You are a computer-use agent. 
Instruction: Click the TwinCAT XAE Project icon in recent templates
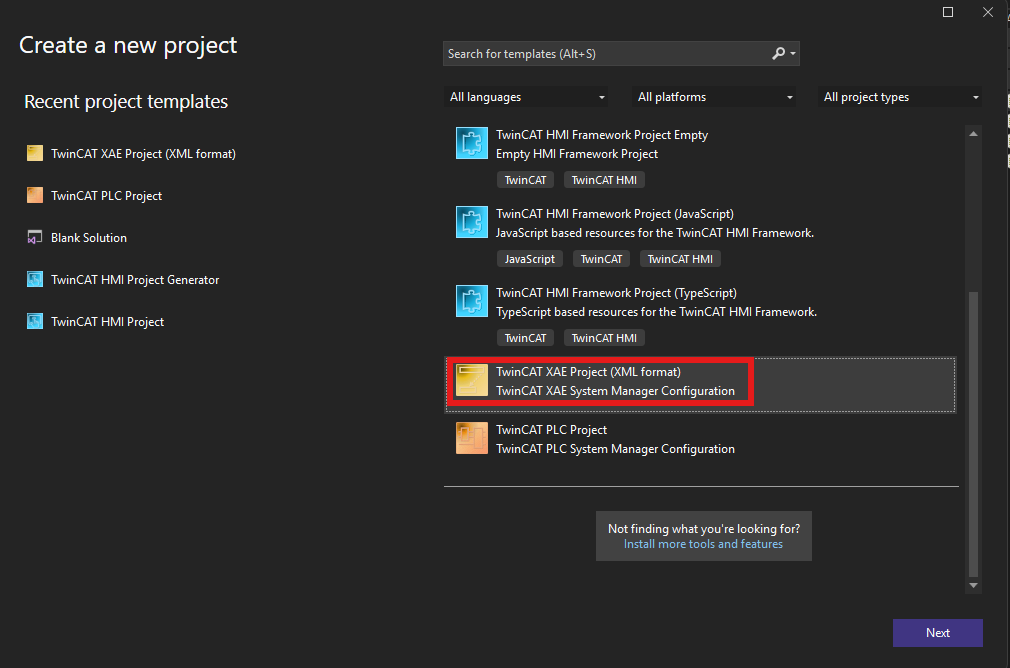pyautogui.click(x=35, y=153)
